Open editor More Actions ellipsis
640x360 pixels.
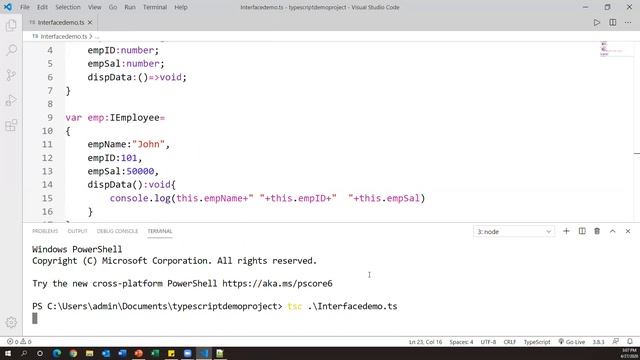click(x=628, y=22)
